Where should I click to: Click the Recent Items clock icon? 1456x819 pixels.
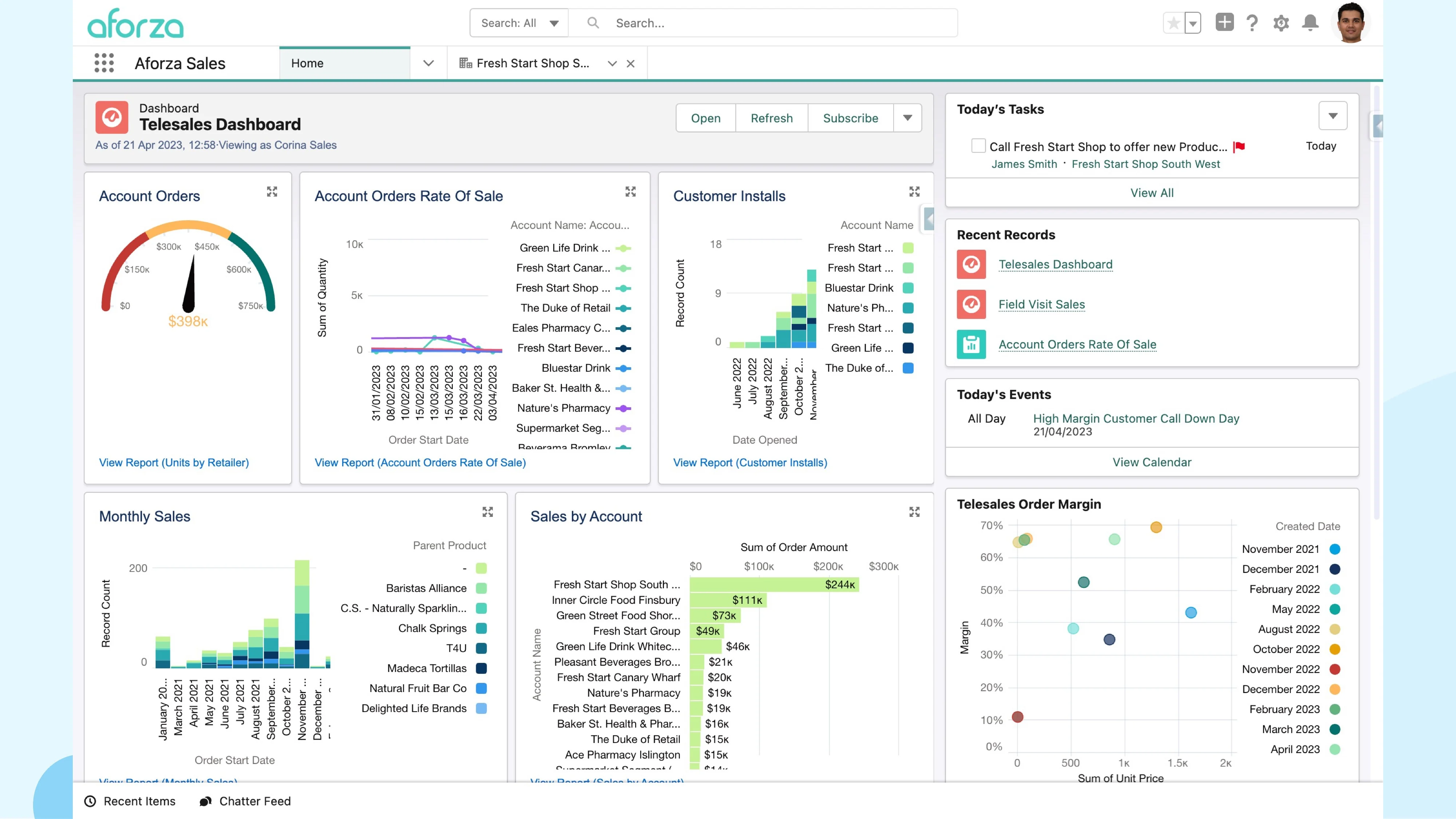[90, 801]
